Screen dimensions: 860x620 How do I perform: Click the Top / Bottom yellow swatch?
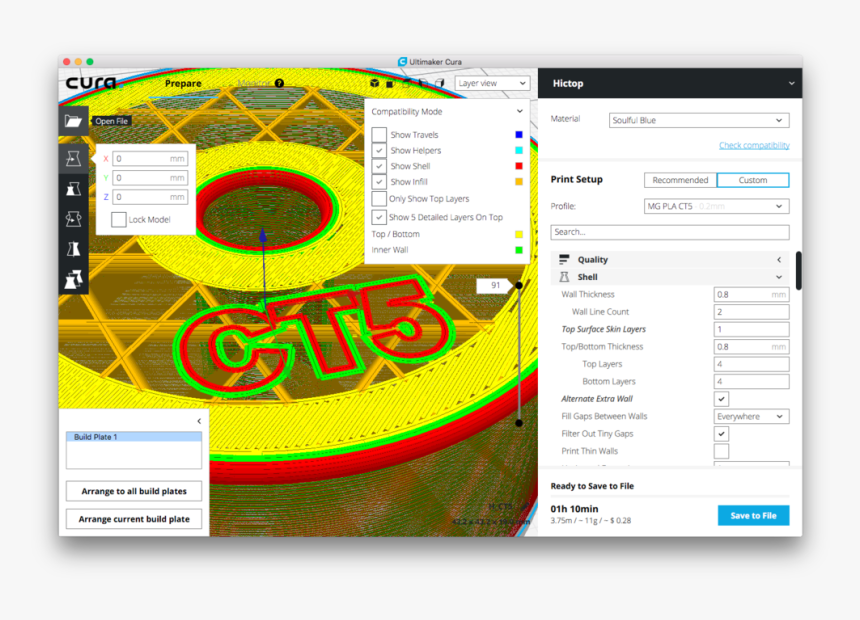click(519, 234)
